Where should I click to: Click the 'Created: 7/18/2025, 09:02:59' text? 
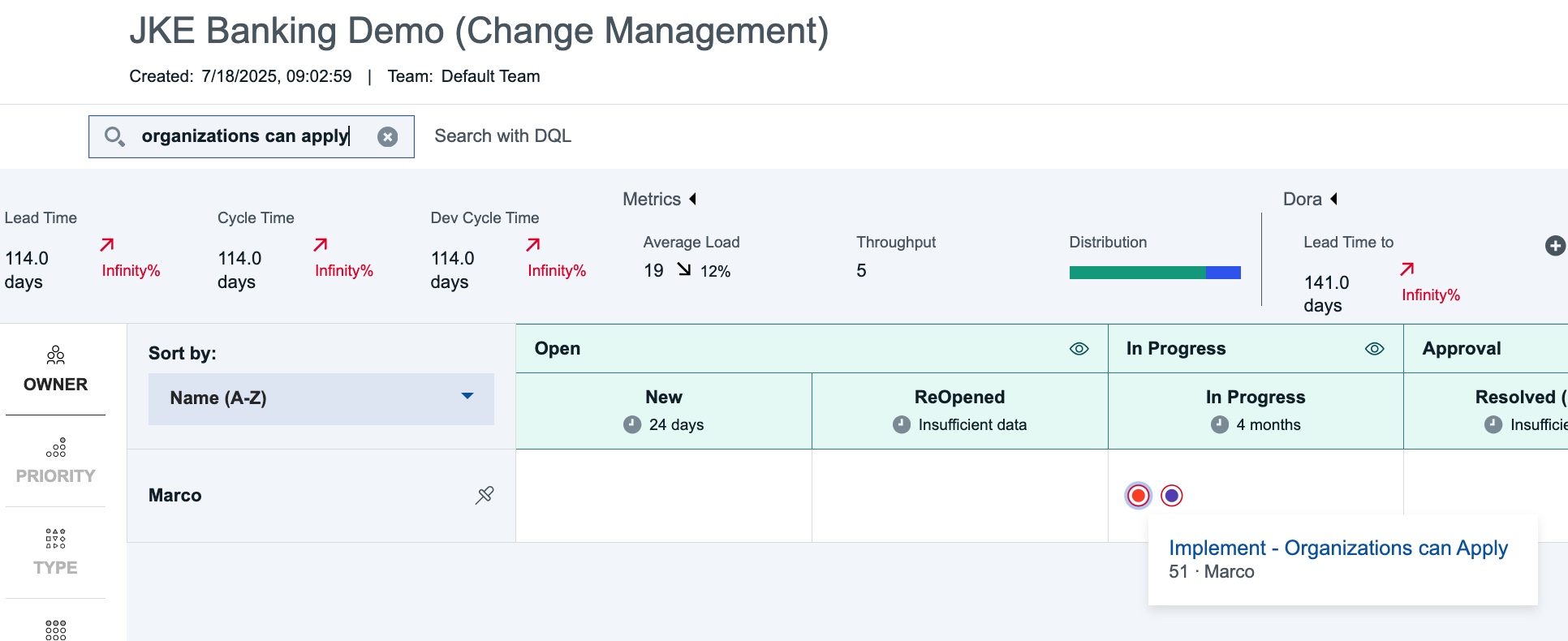(x=240, y=76)
